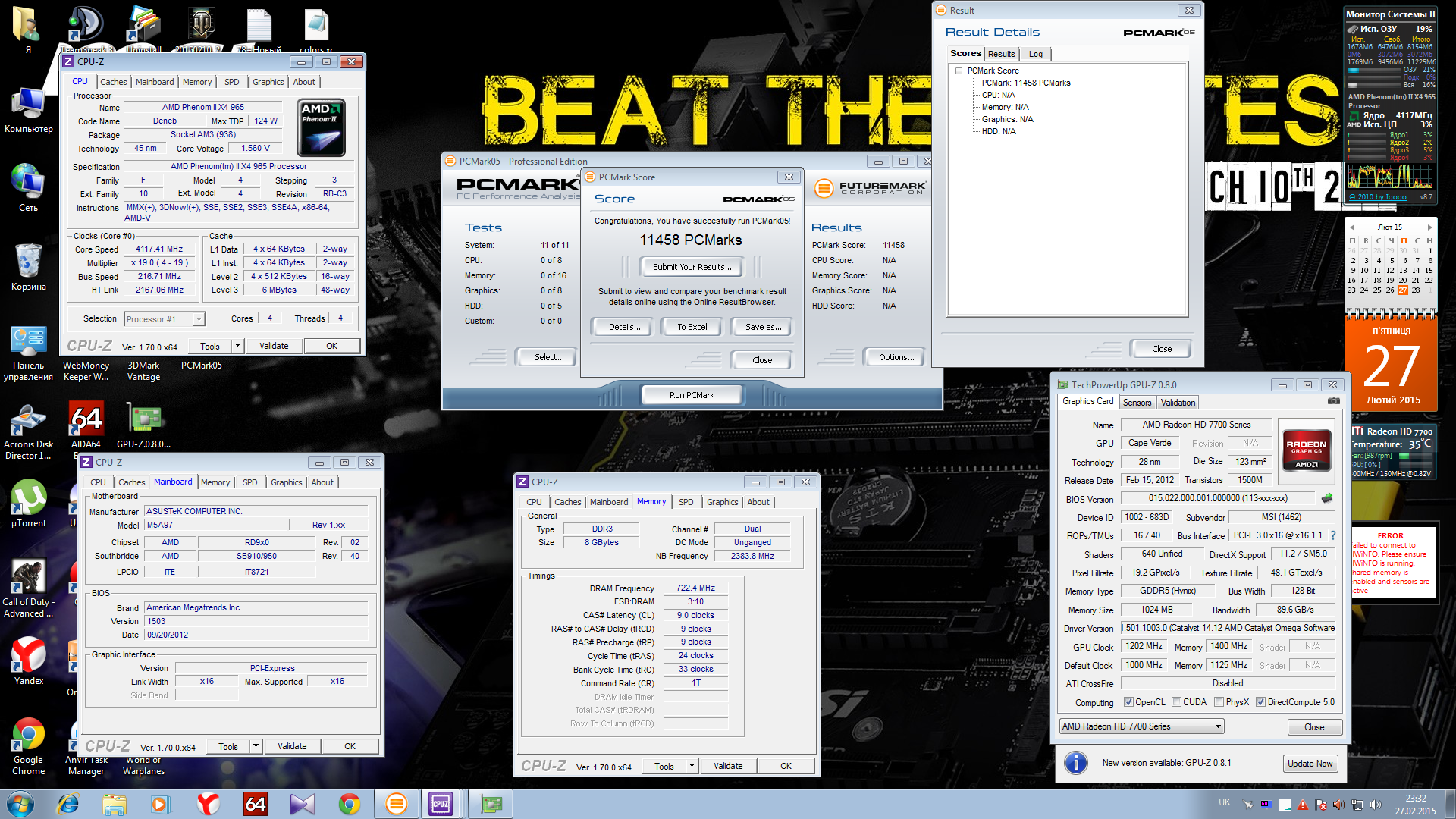Open Graphics tab in Memory CPU-Z window

tap(722, 502)
